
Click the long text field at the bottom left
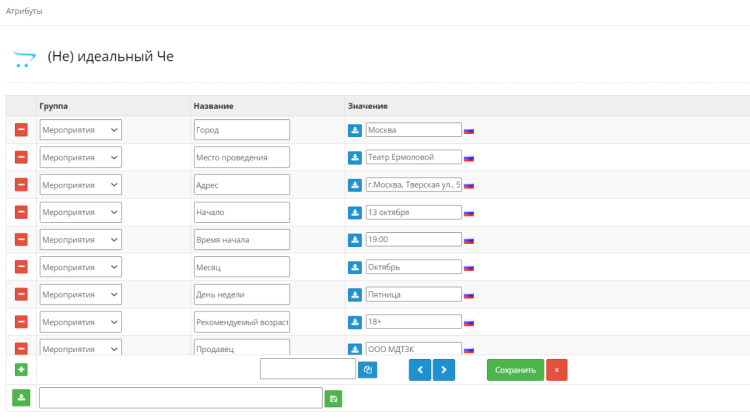coord(180,398)
